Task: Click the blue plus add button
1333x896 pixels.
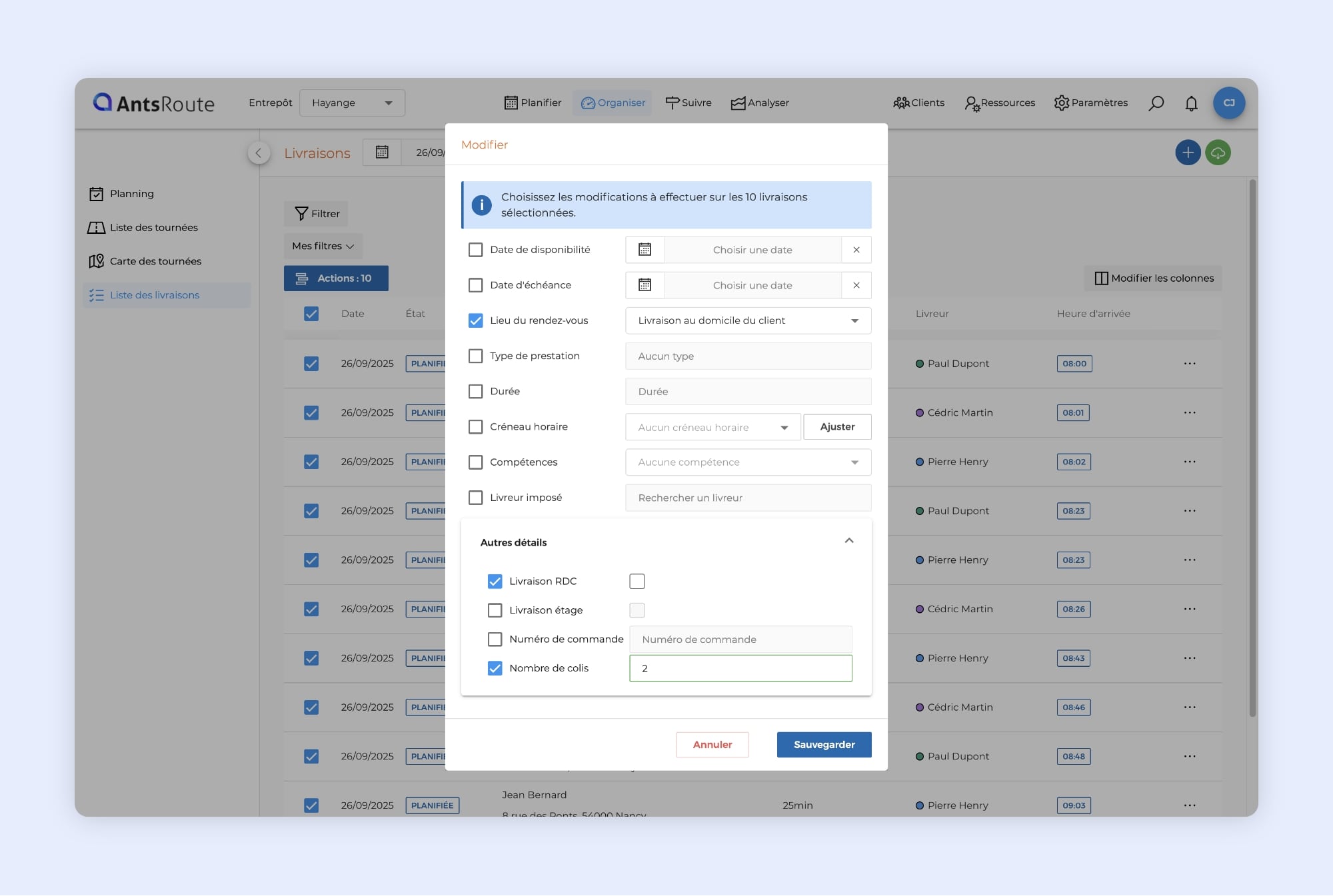Action: (1188, 153)
